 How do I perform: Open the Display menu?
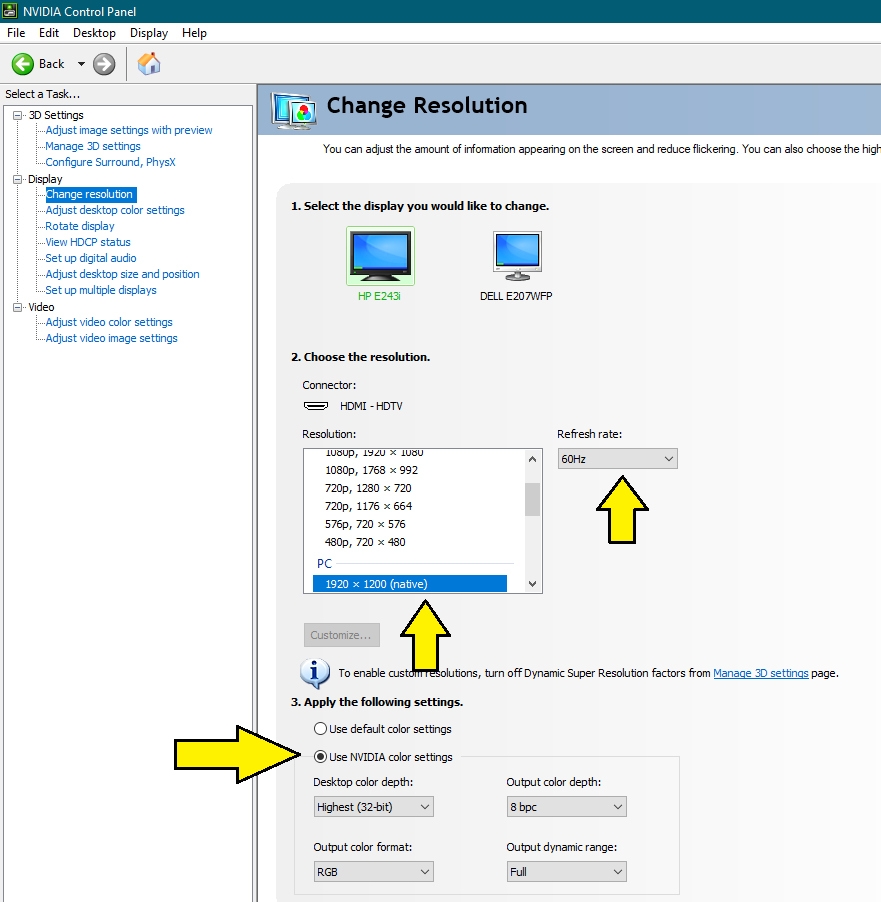coord(148,33)
